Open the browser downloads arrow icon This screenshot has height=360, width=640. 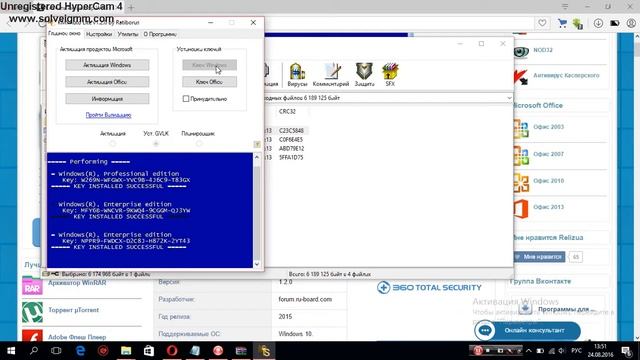pyautogui.click(x=598, y=23)
